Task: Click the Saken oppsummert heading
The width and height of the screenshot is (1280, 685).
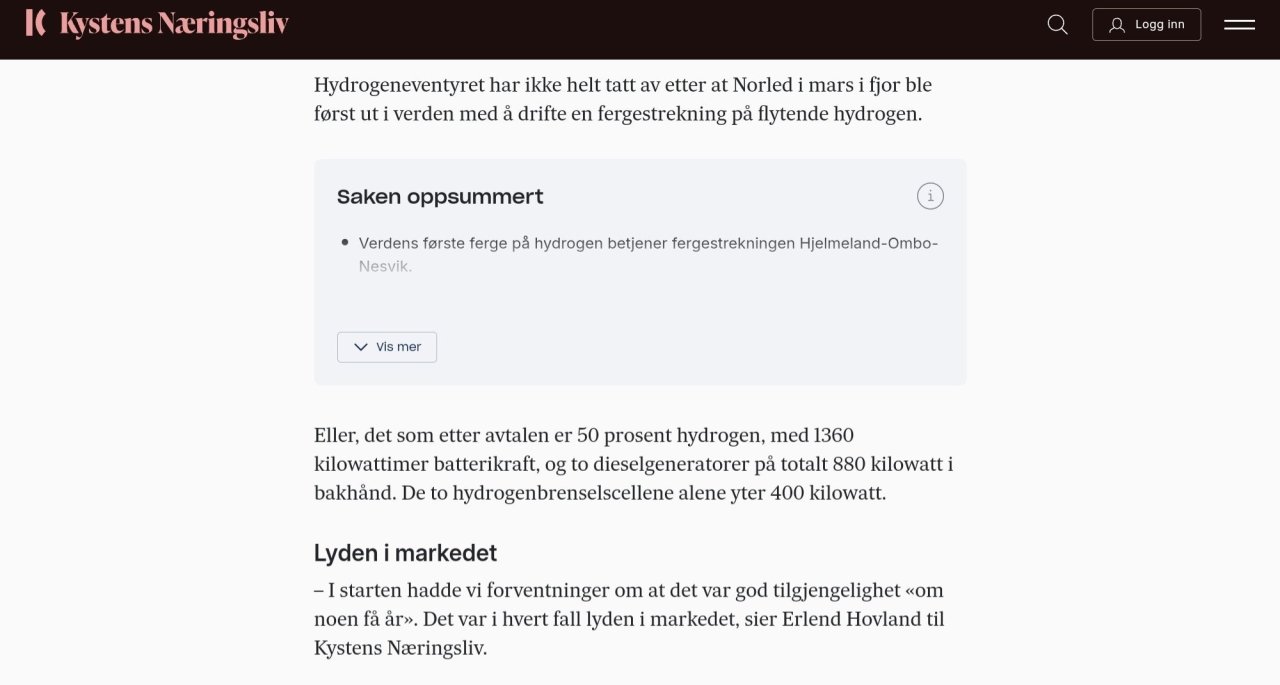Action: (x=440, y=197)
